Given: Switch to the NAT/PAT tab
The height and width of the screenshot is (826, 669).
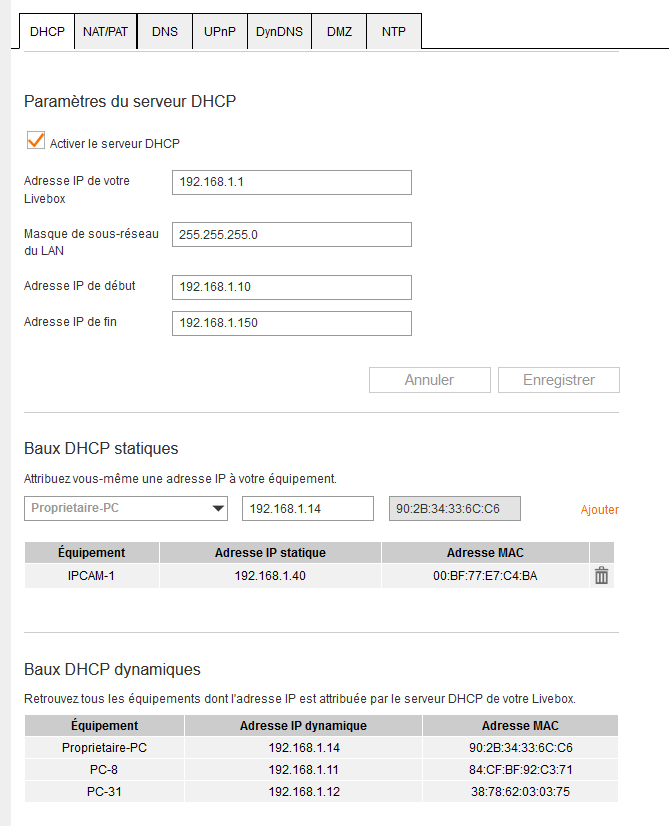Looking at the screenshot, I should pyautogui.click(x=105, y=32).
